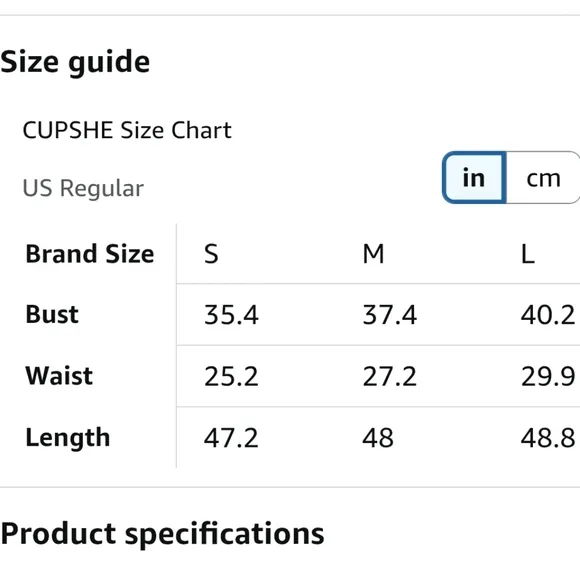Click the Waist row header
Viewport: 580px width, 580px height.
tap(59, 376)
